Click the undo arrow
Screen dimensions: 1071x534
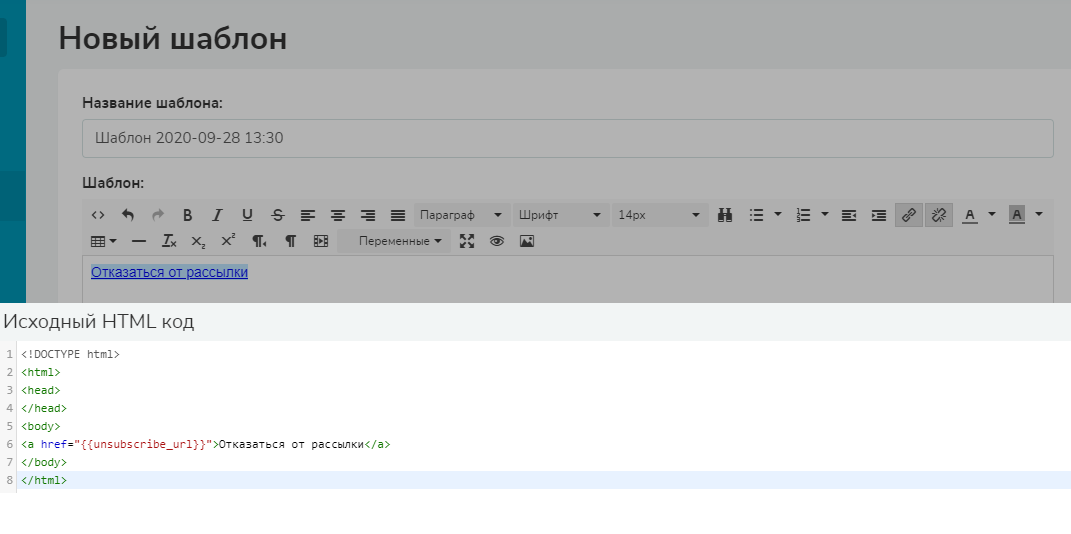(x=128, y=215)
